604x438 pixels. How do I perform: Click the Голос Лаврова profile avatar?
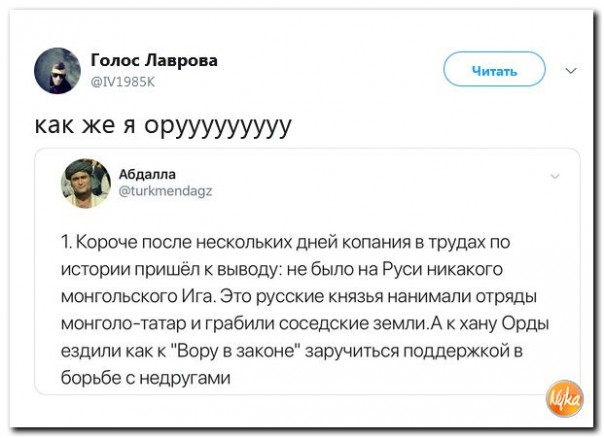pos(58,71)
